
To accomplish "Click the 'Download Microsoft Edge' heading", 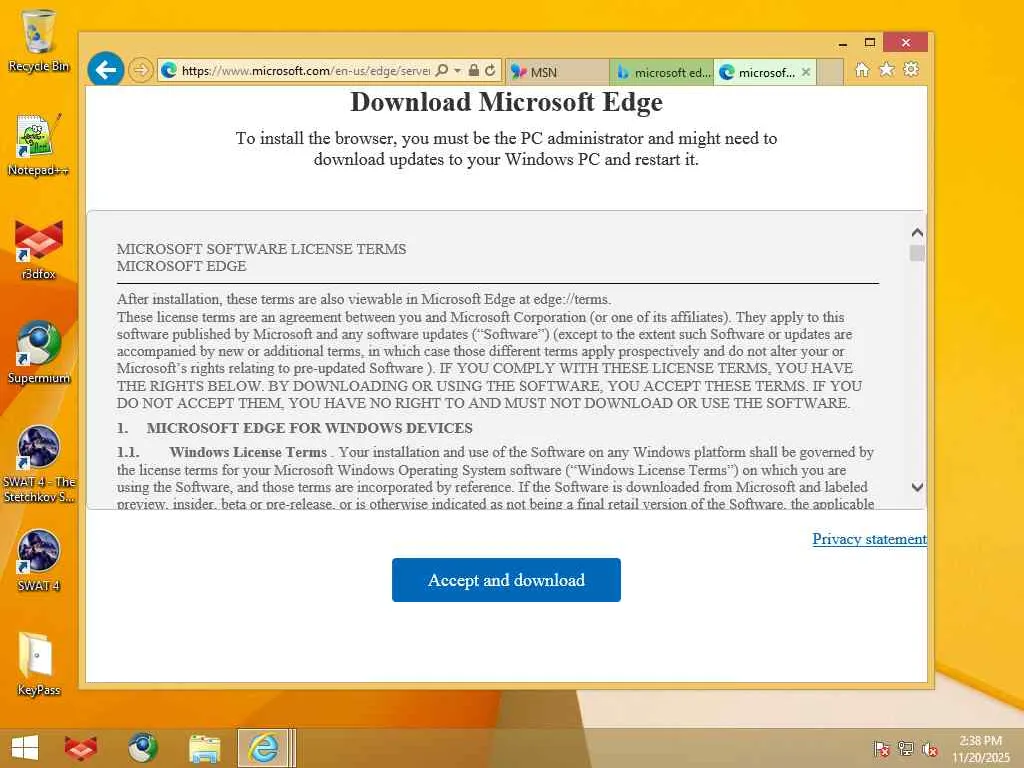I will pyautogui.click(x=506, y=102).
